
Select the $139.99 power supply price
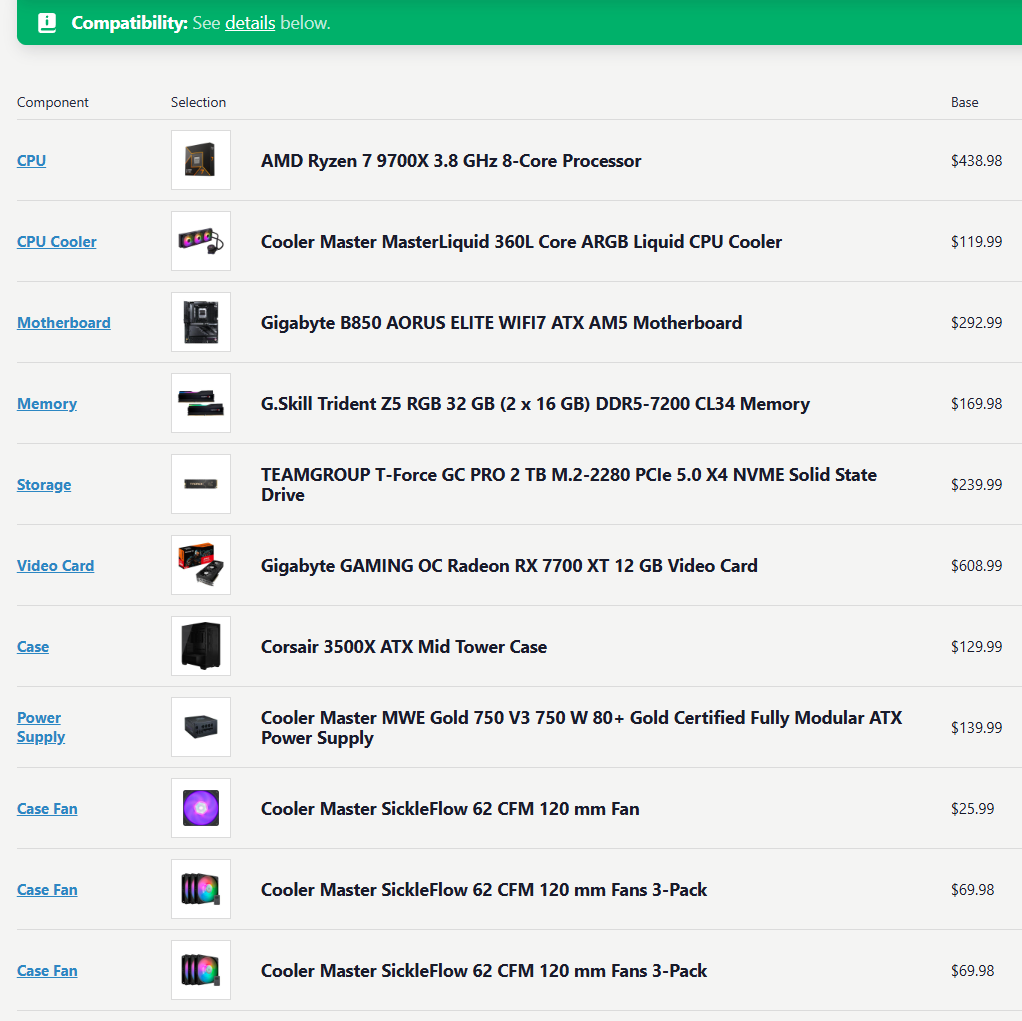(x=976, y=728)
